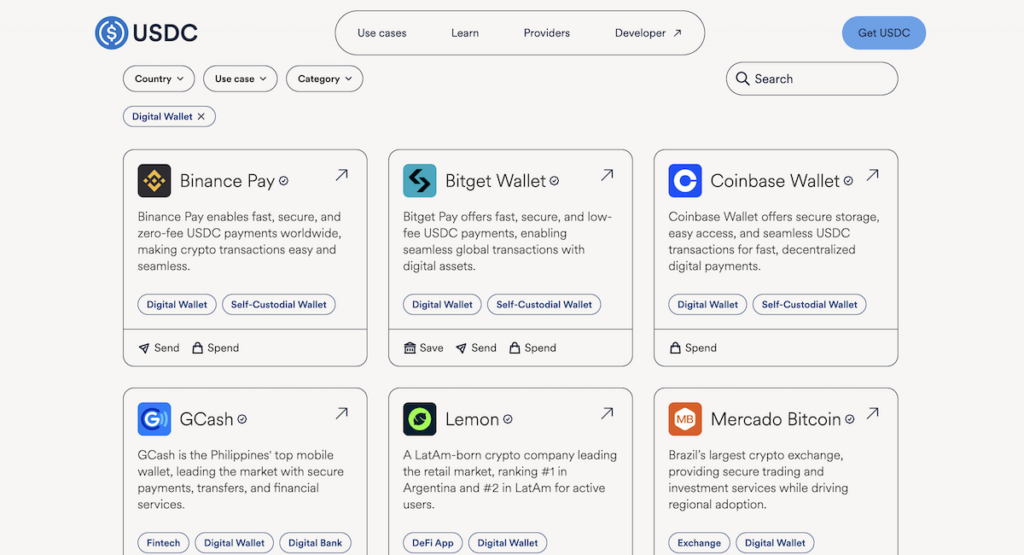Click the Send paper-plane icon on Bitget Wallet
This screenshot has width=1024, height=555.
point(461,348)
